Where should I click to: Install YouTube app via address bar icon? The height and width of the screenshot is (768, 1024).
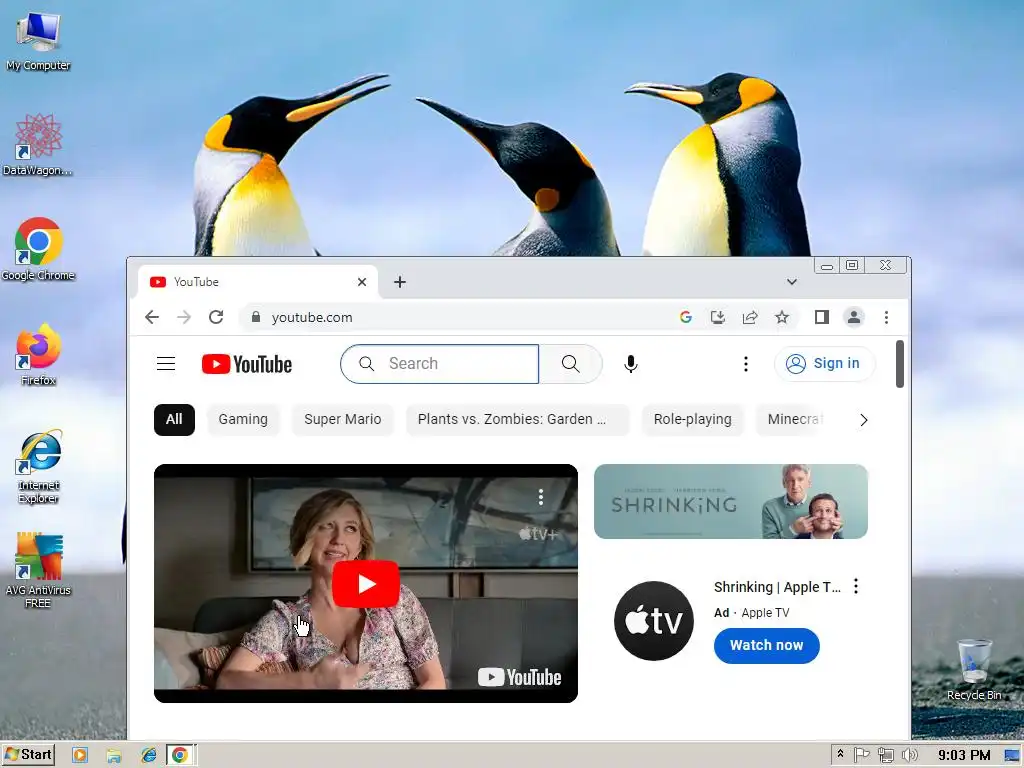[718, 317]
